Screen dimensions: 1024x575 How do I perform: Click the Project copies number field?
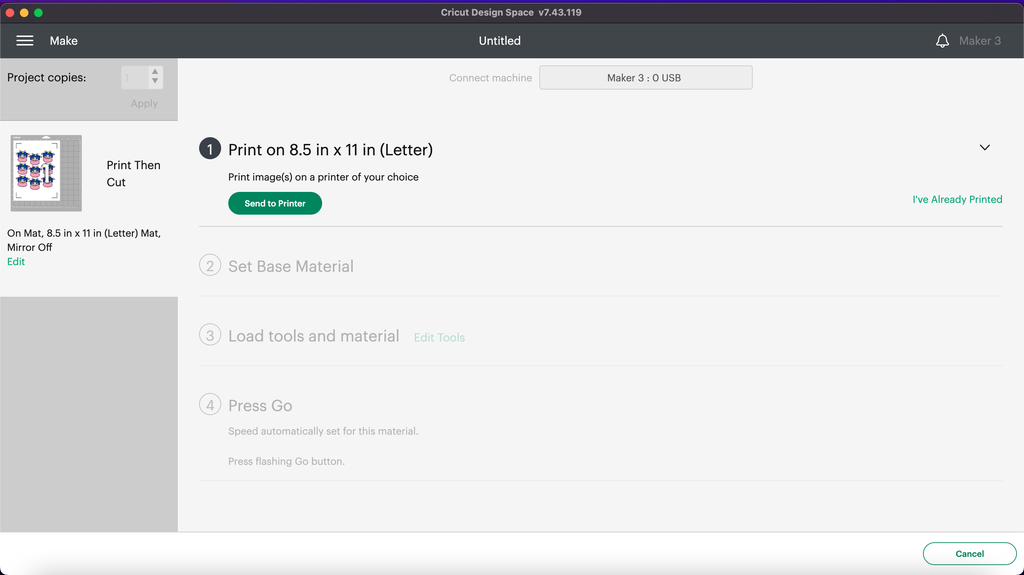134,78
